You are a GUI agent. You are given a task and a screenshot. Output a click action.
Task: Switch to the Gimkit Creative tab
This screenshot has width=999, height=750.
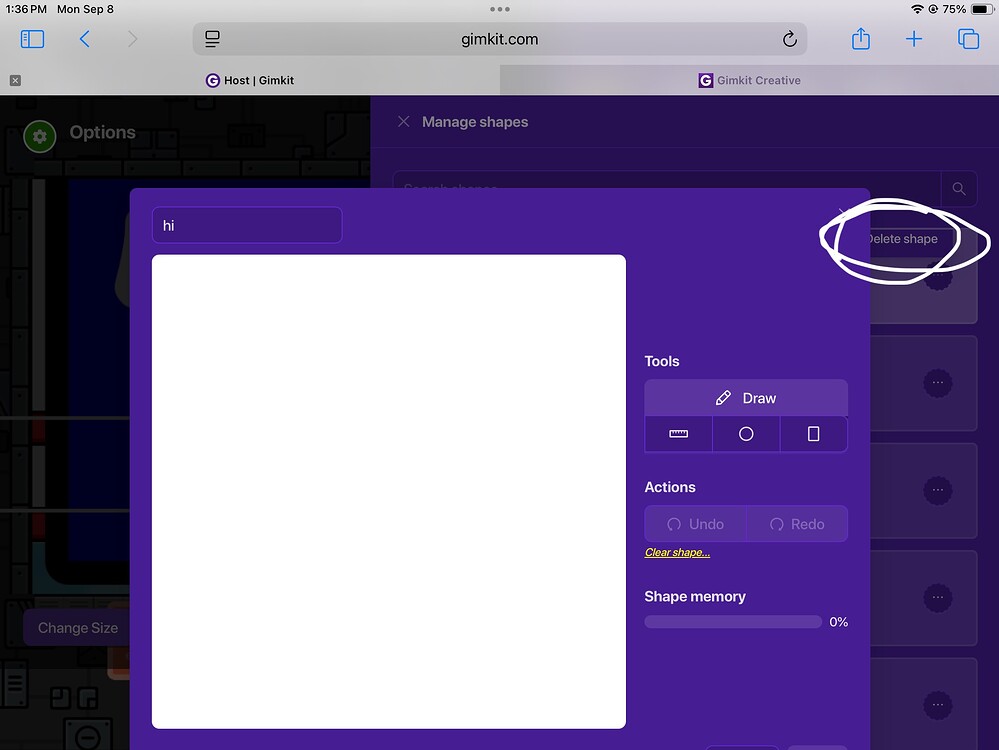tap(749, 80)
